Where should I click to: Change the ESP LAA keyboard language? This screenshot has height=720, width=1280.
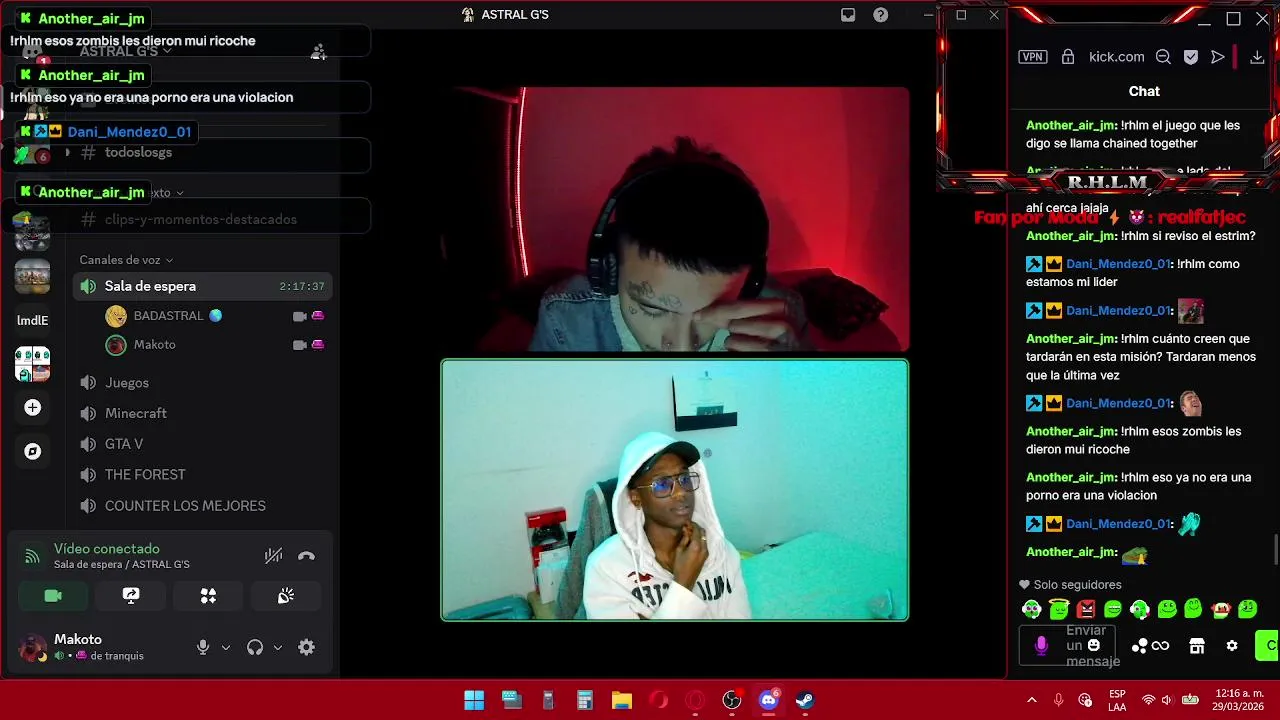[1117, 700]
